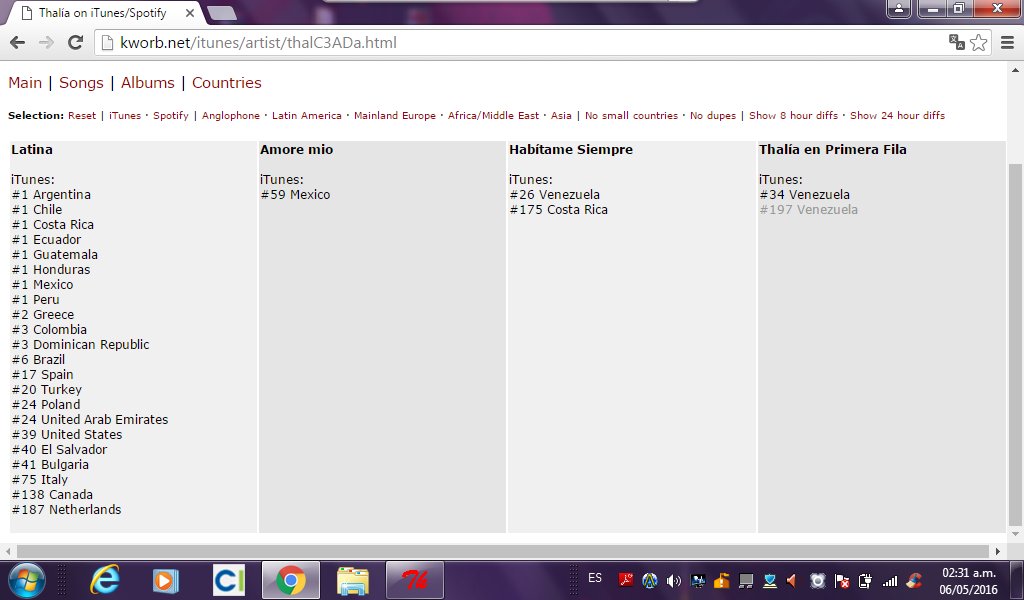
Task: Click the #187 Netherlands entry
Action: tap(66, 510)
